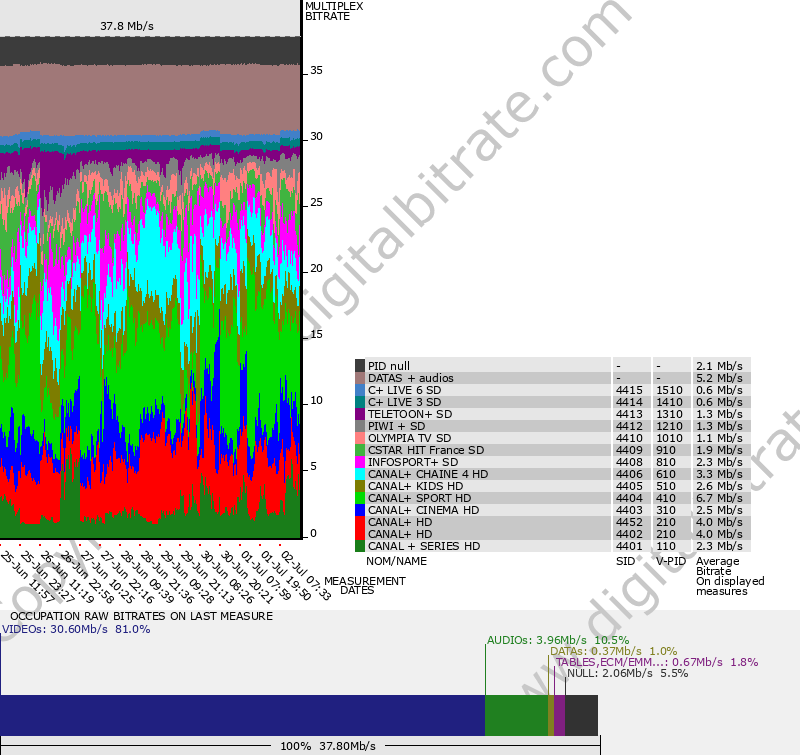Click the 02-Jul 07:33 date tick
The image size is (800, 755).
point(306,575)
